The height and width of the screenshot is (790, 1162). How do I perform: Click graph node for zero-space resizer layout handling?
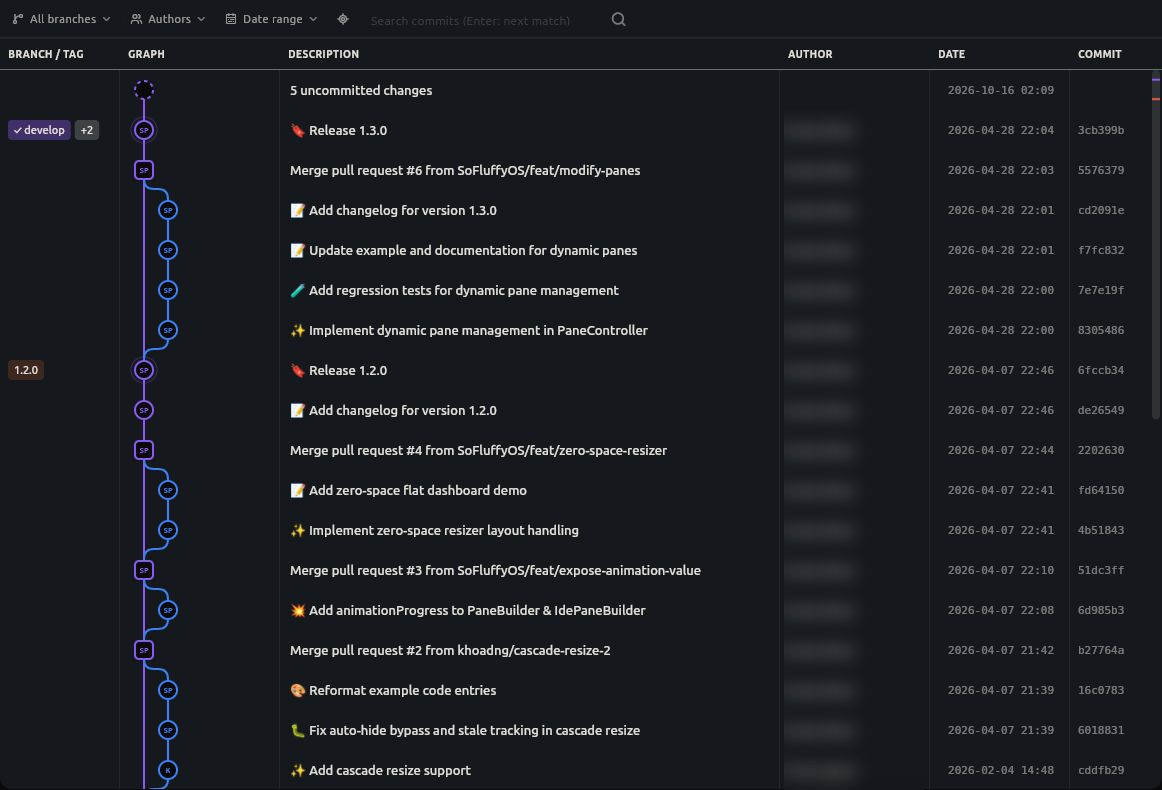[168, 531]
